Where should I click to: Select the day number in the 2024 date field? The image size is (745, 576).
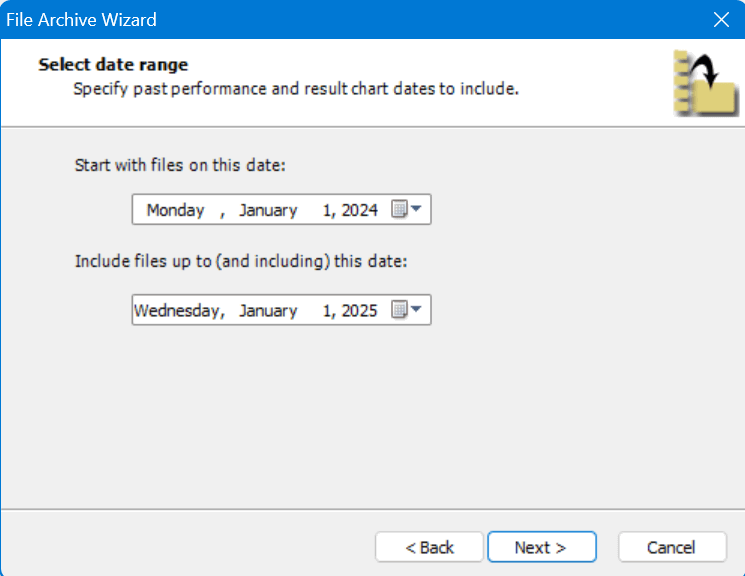(x=326, y=210)
